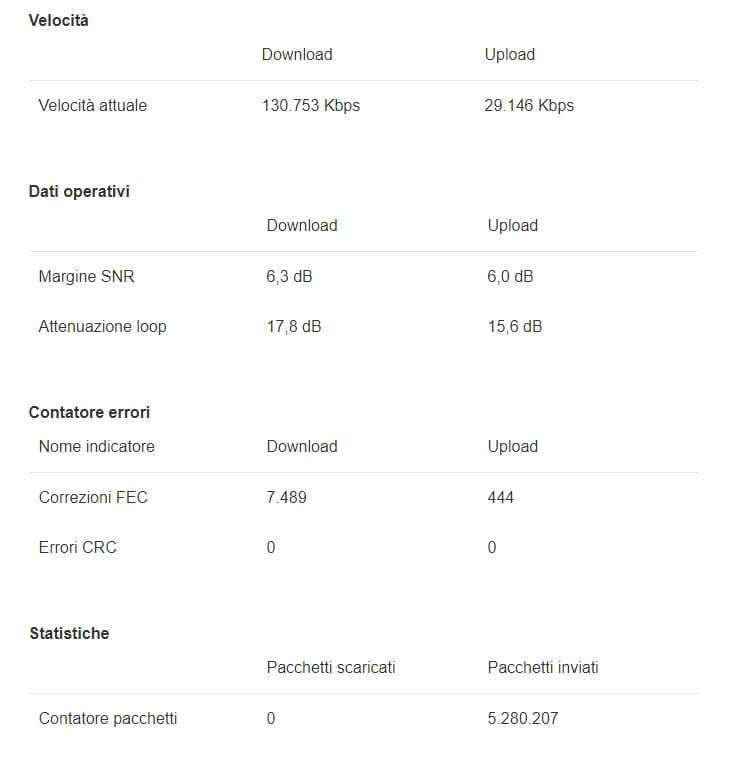This screenshot has height=773, width=732.
Task: Click the Nome indicatore column header
Action: [x=96, y=446]
